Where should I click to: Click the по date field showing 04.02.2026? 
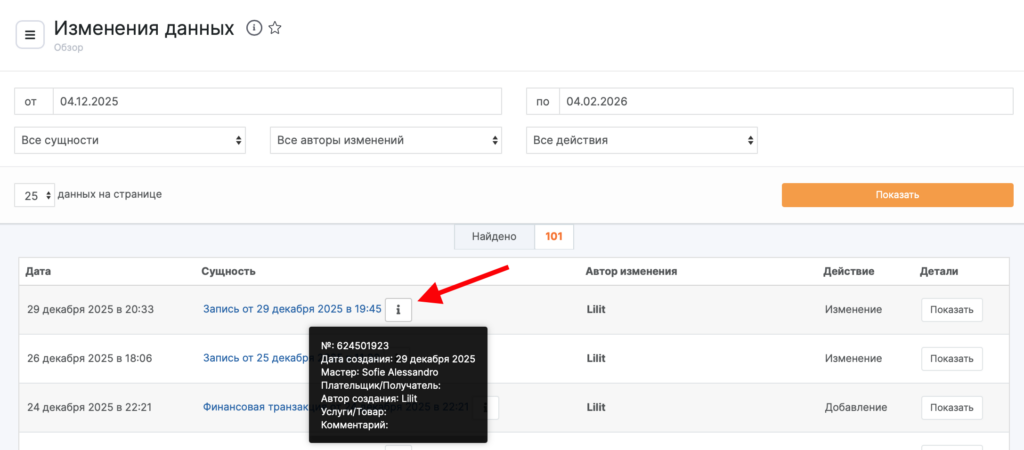pos(784,102)
